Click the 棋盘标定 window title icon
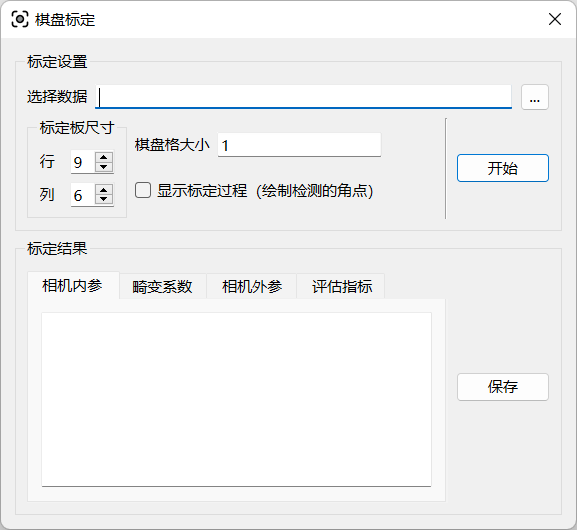 (x=20, y=19)
